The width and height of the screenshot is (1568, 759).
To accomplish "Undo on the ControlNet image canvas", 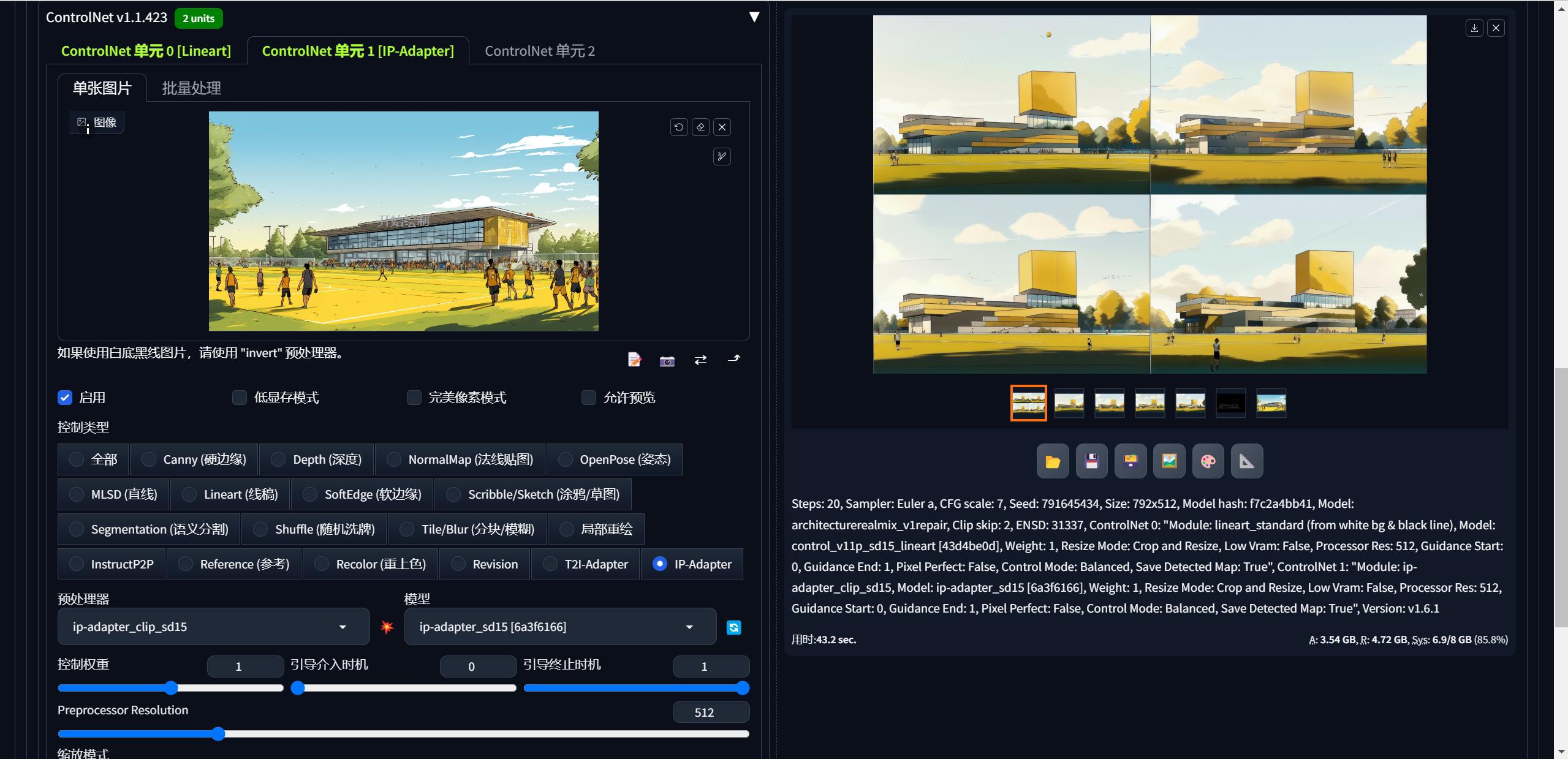I will (x=678, y=127).
